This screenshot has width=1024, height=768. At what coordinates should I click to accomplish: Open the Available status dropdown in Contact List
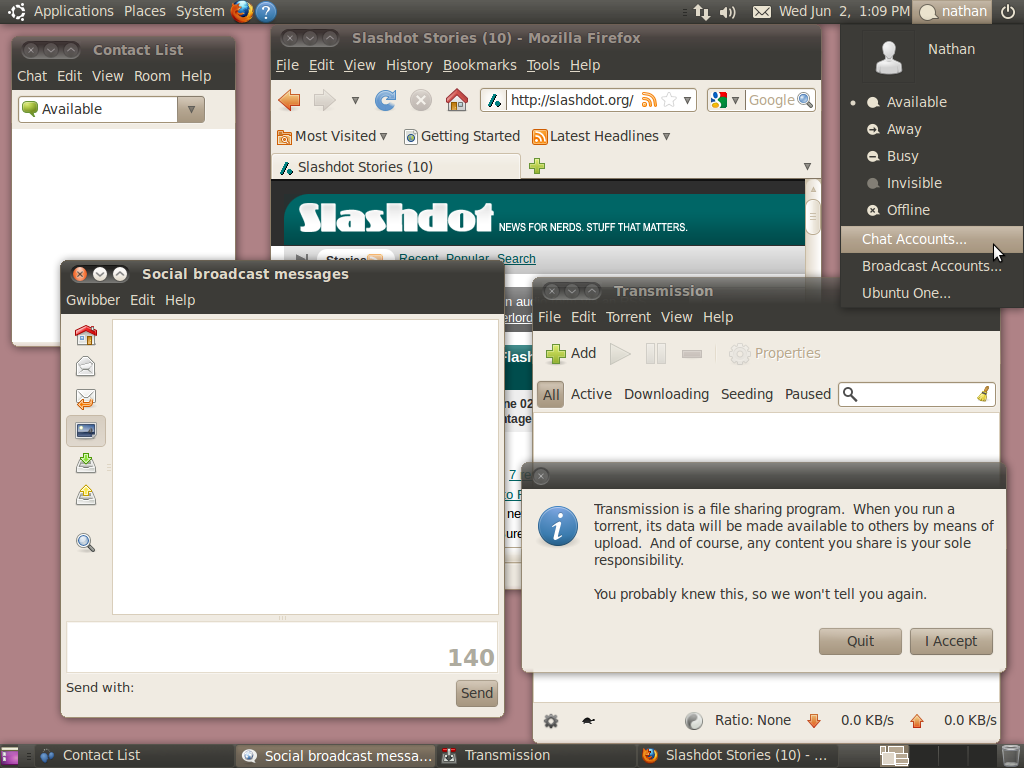pos(190,108)
